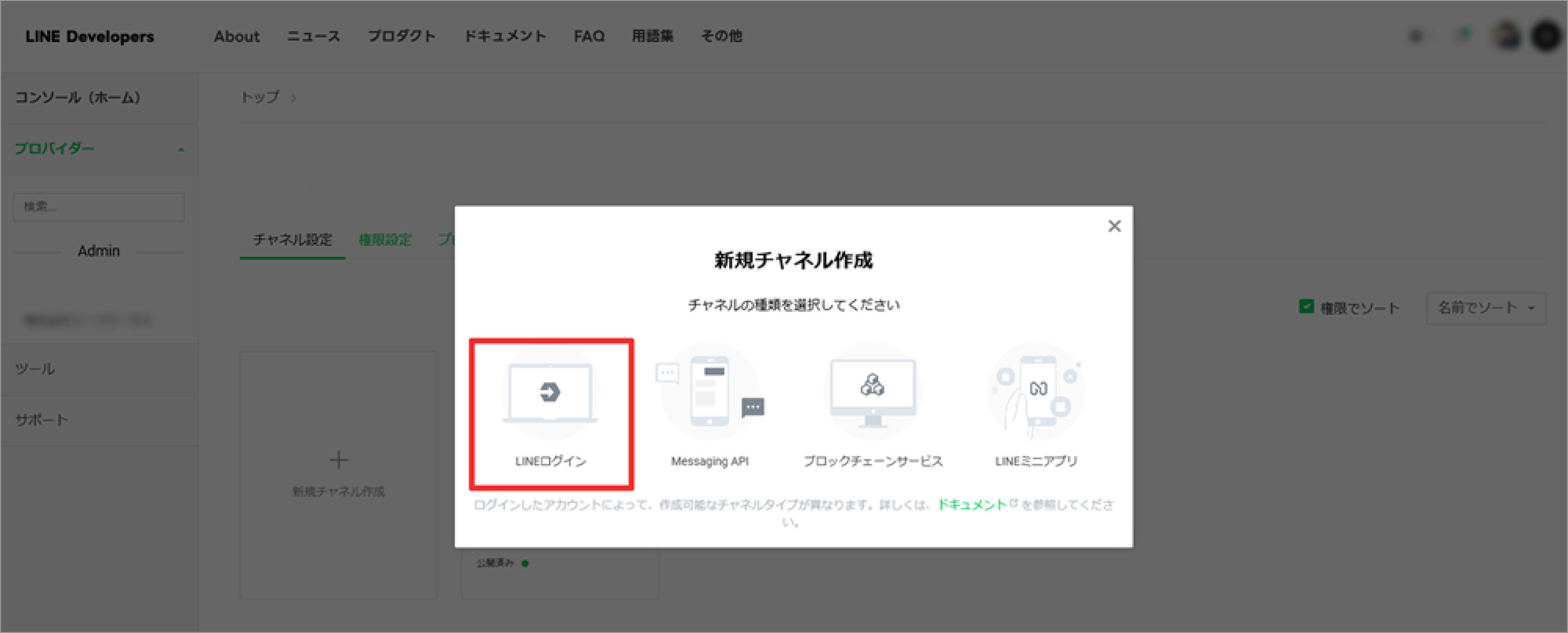The width and height of the screenshot is (1568, 633).
Task: Open the 用語集 menu item
Action: pos(653,37)
